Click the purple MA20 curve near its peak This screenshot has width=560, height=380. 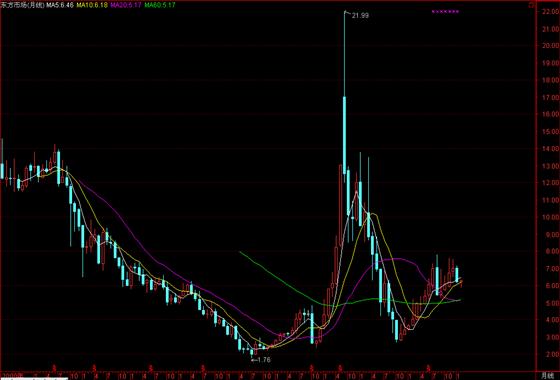pos(395,259)
